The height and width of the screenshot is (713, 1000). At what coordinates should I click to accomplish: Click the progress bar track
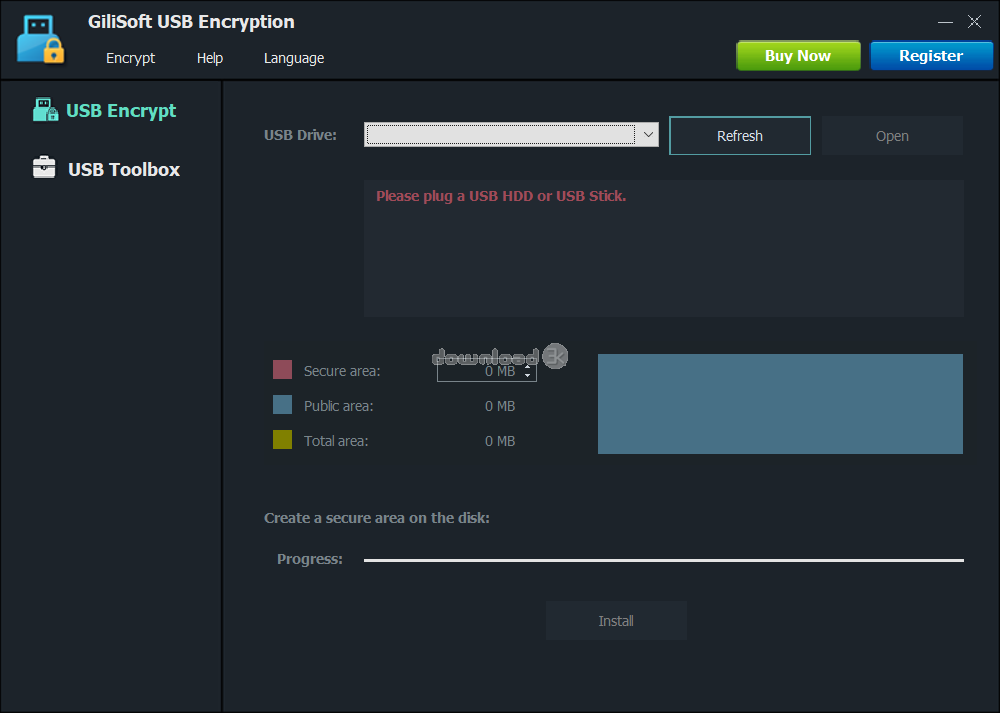pyautogui.click(x=664, y=561)
